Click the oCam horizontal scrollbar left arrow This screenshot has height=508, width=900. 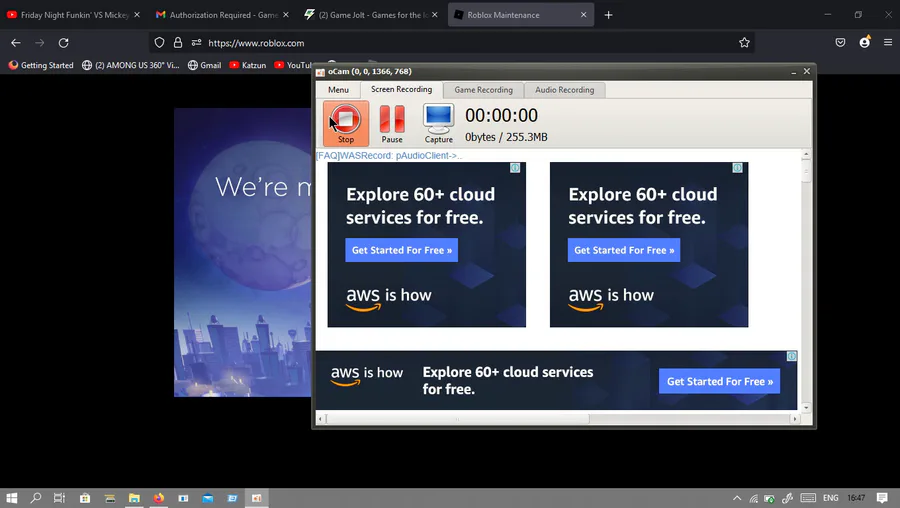(320, 419)
